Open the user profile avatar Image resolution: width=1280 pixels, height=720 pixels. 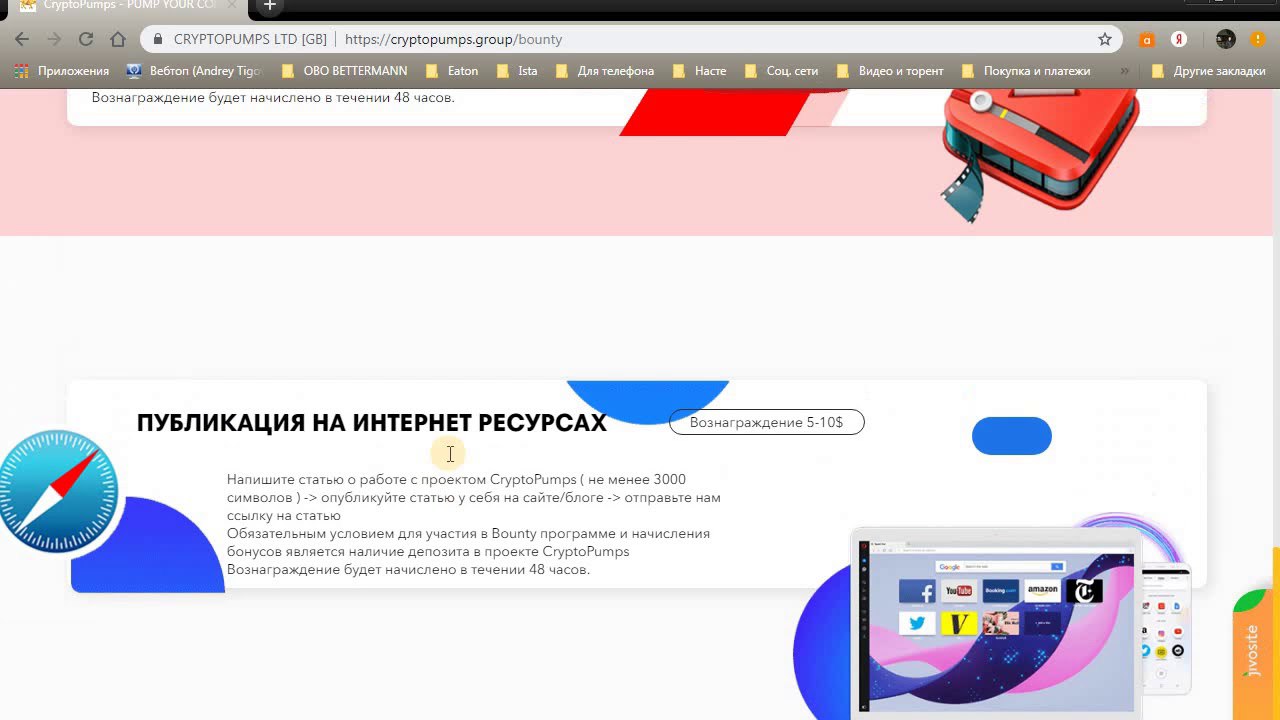tap(1226, 40)
